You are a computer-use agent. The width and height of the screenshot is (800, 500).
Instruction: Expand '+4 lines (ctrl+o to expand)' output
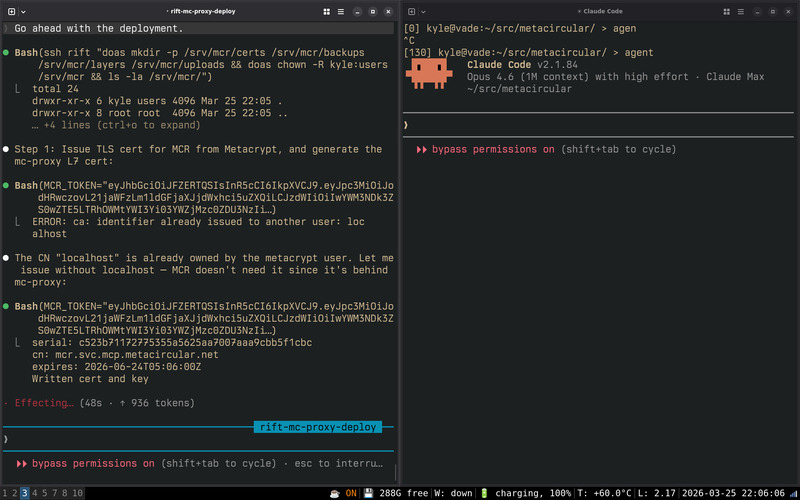coord(116,125)
